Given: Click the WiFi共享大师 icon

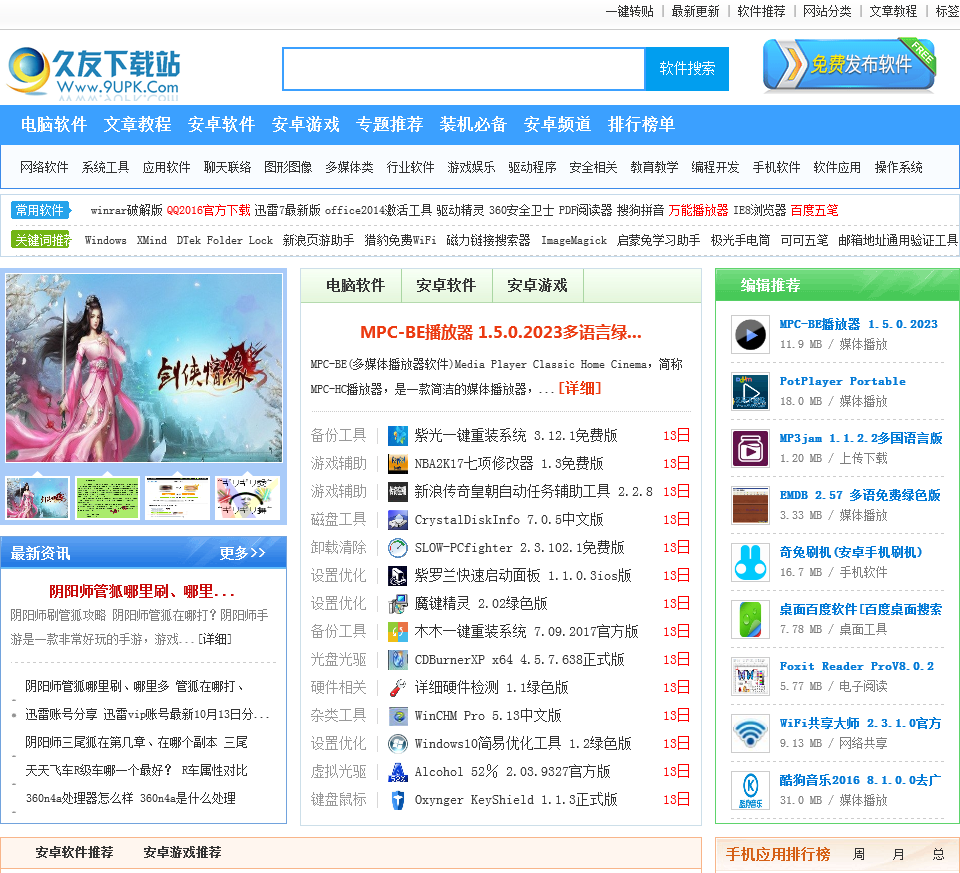Looking at the screenshot, I should (750, 733).
